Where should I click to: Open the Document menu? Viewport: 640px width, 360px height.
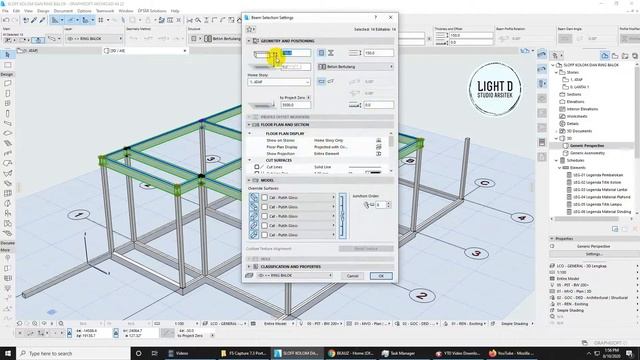(63, 11)
